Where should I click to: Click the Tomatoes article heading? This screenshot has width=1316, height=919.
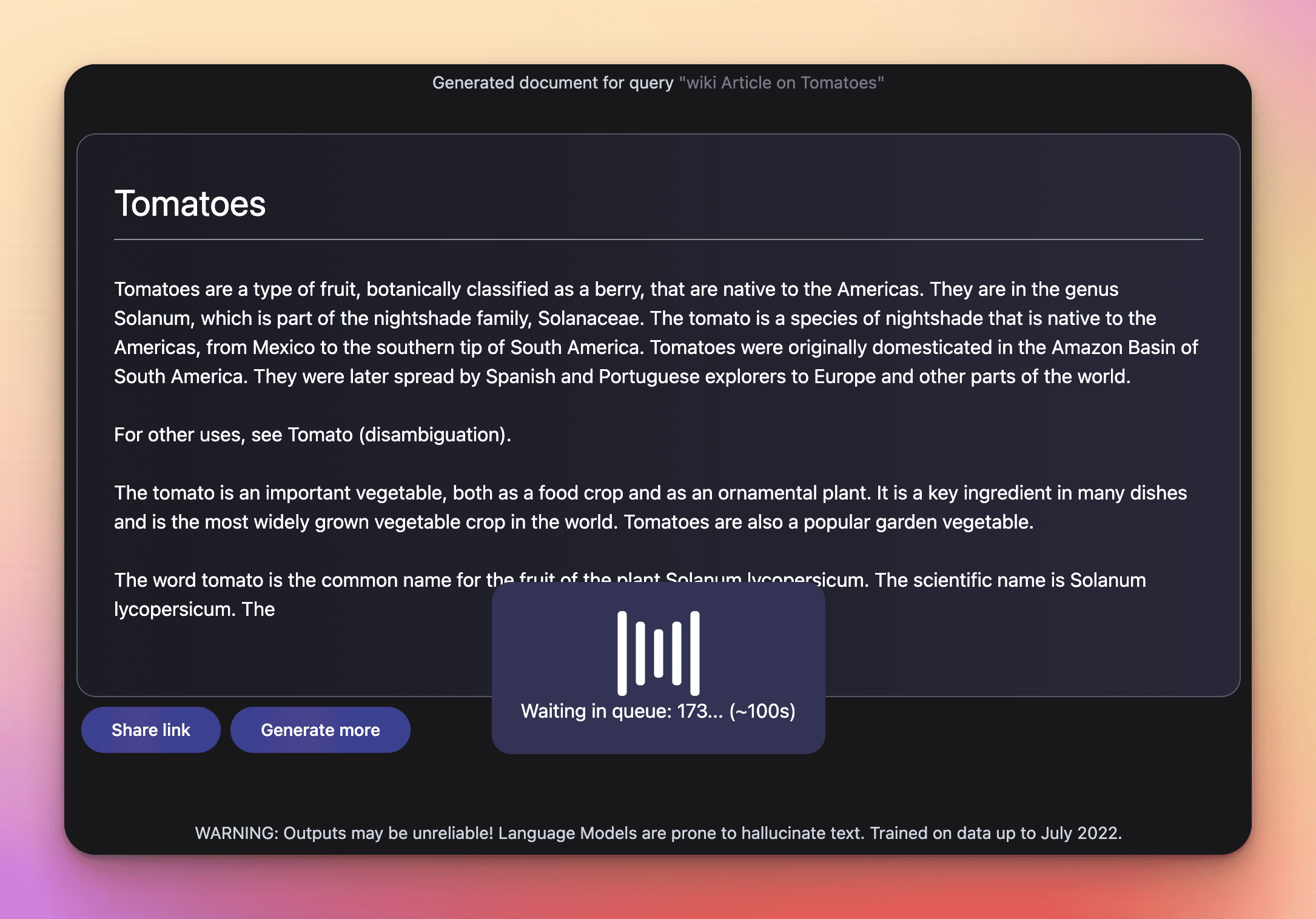pos(190,203)
